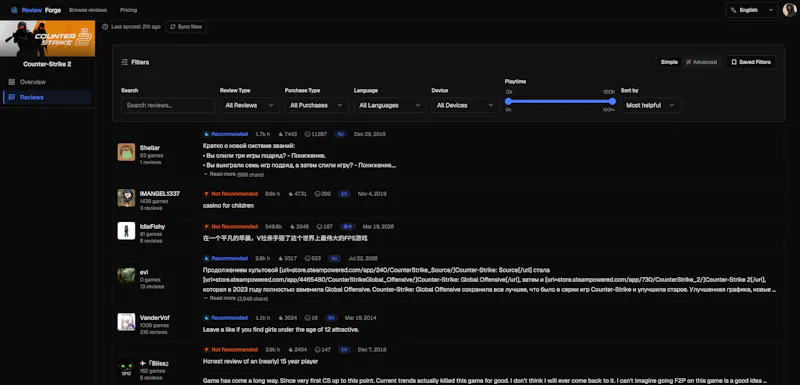Image resolution: width=800 pixels, height=385 pixels.
Task: Focus the Search reviews input field
Action: (168, 106)
